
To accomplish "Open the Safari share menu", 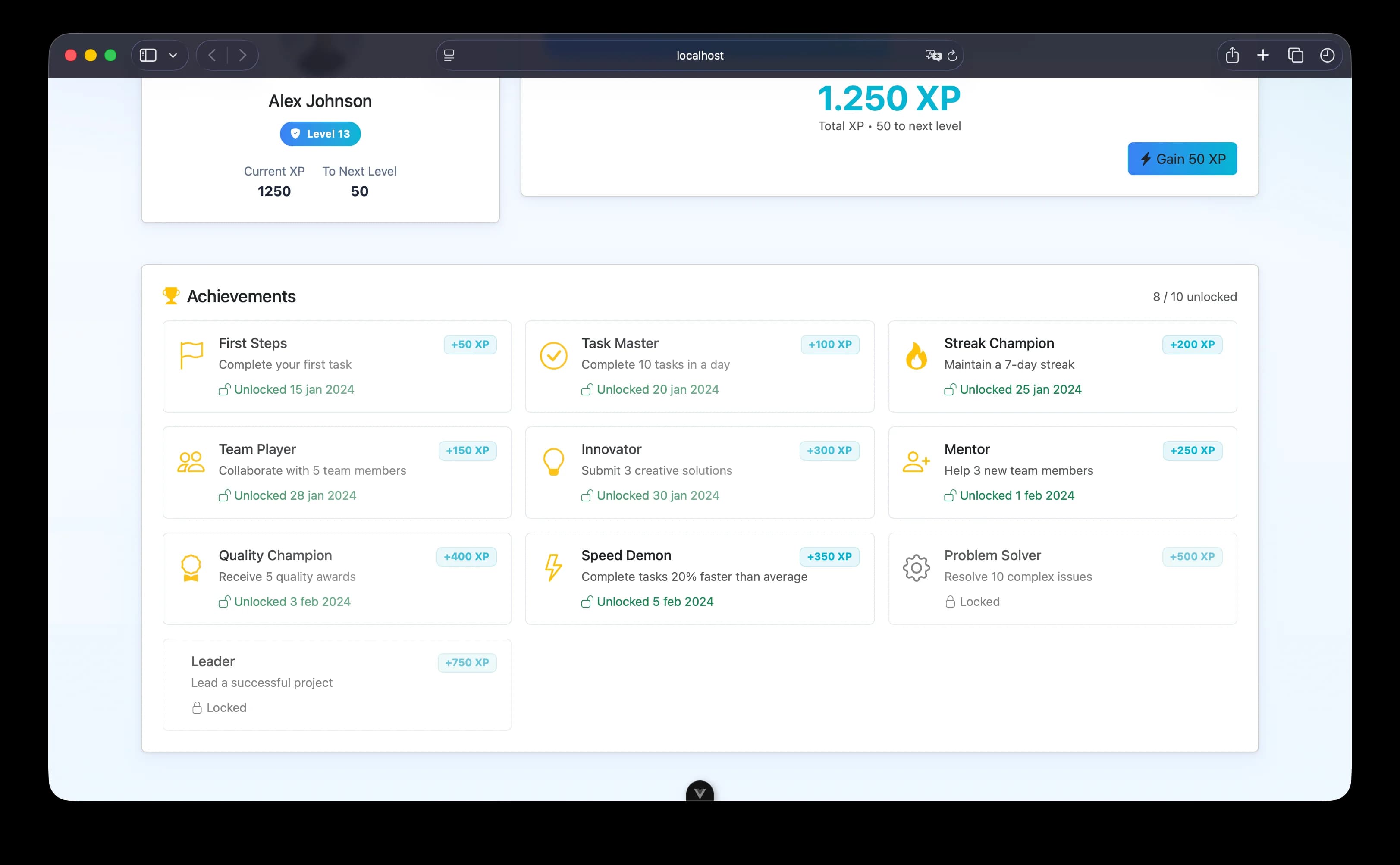I will 1232,55.
